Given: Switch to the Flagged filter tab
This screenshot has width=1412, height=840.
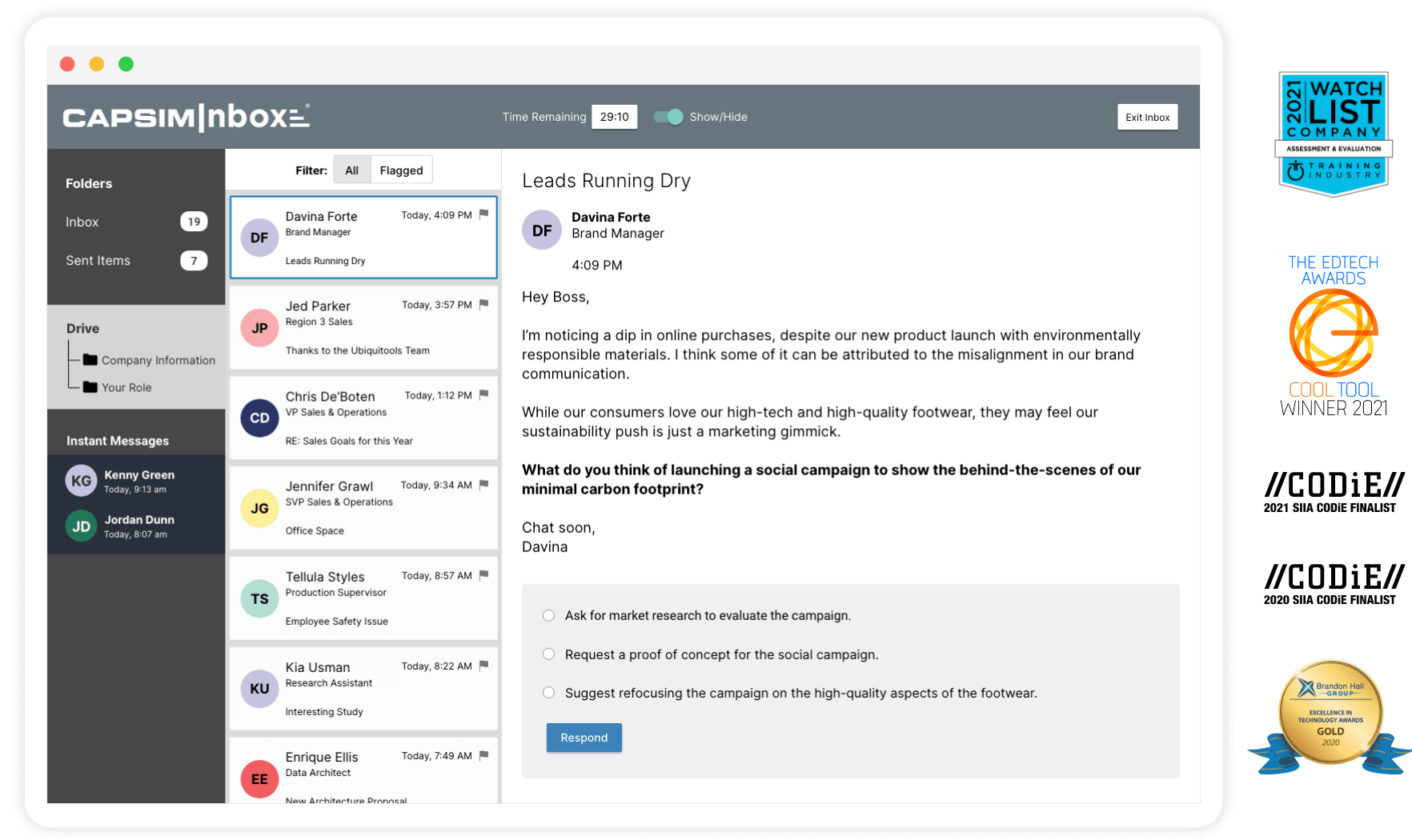Looking at the screenshot, I should tap(401, 170).
